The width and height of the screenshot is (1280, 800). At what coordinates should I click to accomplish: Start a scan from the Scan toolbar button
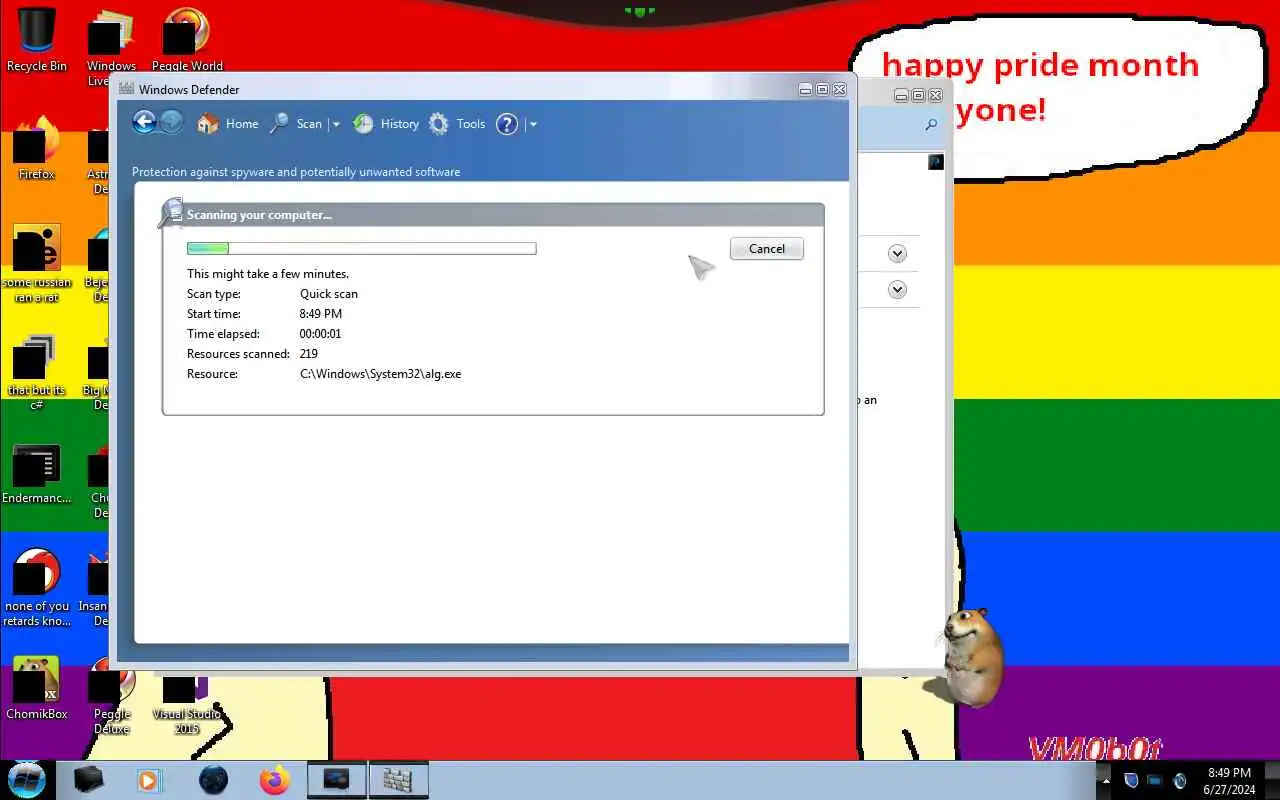(296, 124)
